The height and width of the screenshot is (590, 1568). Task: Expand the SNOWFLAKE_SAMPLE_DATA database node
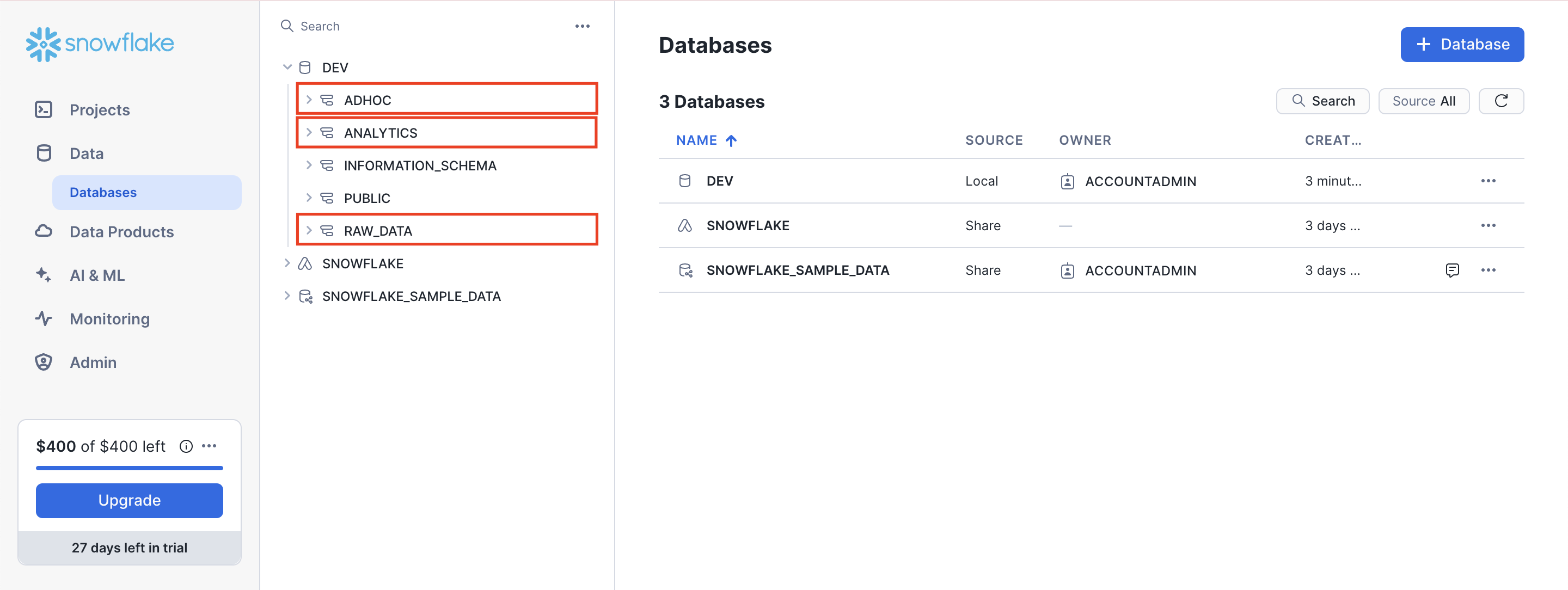287,296
